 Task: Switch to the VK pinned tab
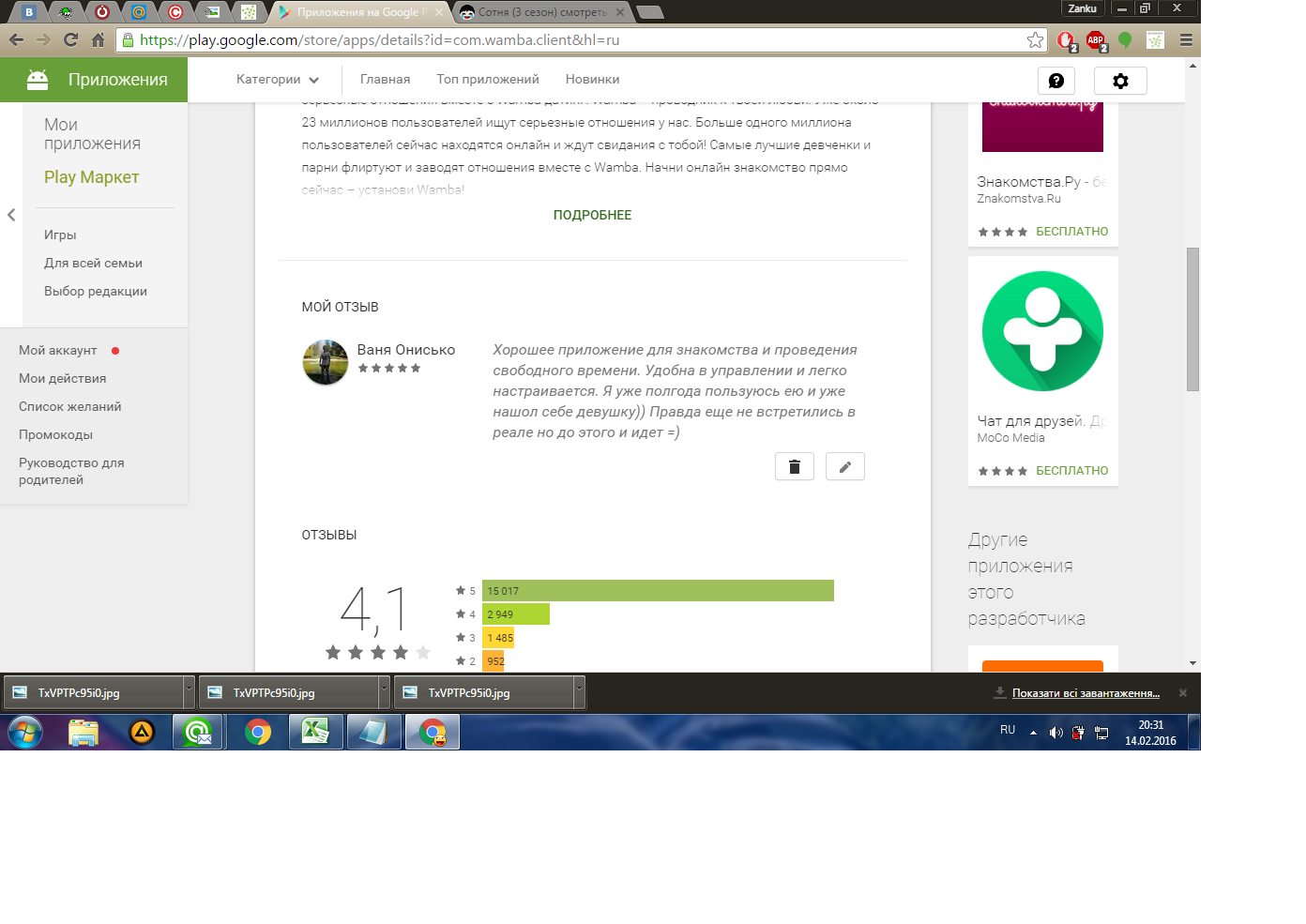(29, 12)
